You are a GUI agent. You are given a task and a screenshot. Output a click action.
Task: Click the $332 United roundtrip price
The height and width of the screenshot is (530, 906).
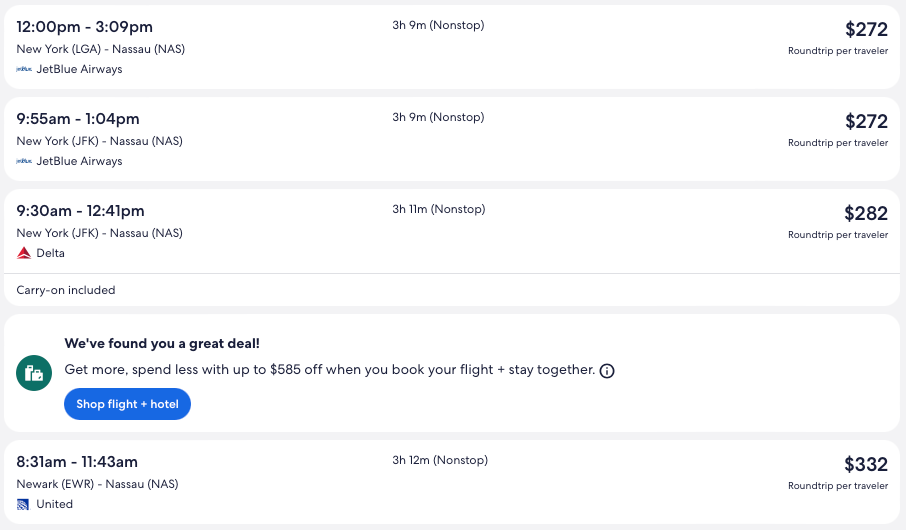point(865,464)
